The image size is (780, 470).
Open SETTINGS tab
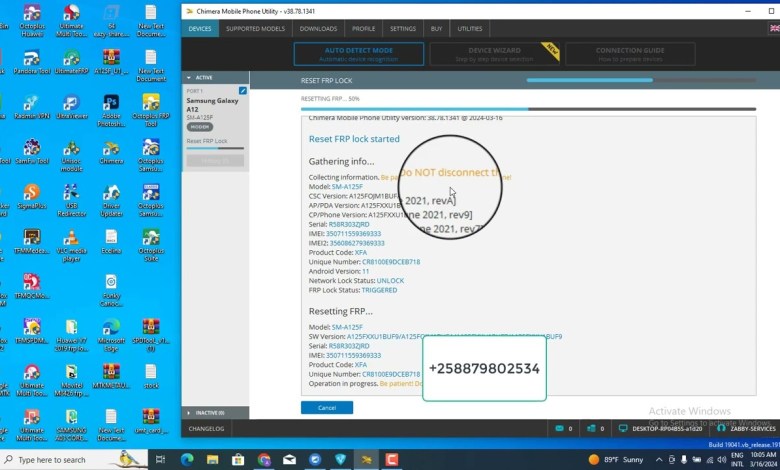point(403,29)
